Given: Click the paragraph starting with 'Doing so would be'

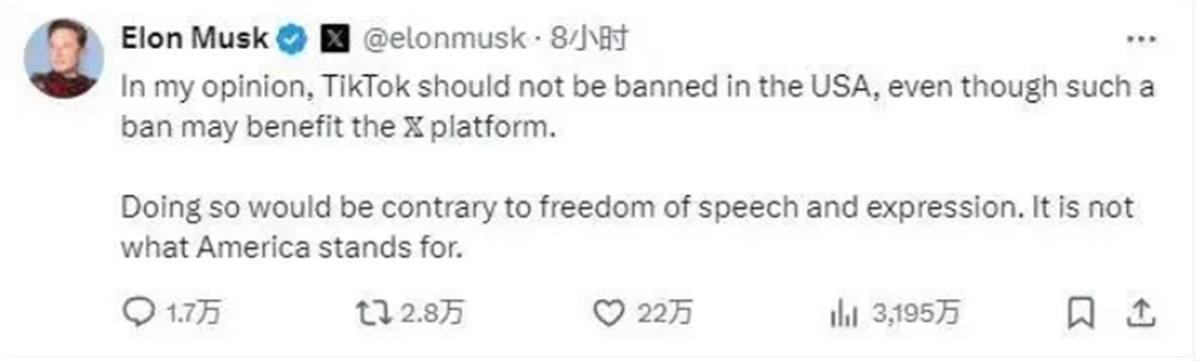Looking at the screenshot, I should click(x=627, y=226).
